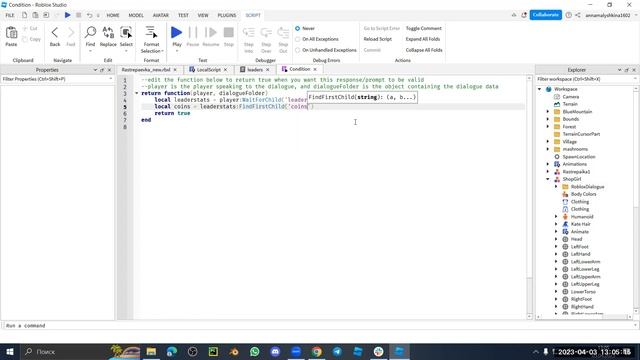Click the Collaborate button
Viewport: 640px width, 360px height.
click(546, 15)
